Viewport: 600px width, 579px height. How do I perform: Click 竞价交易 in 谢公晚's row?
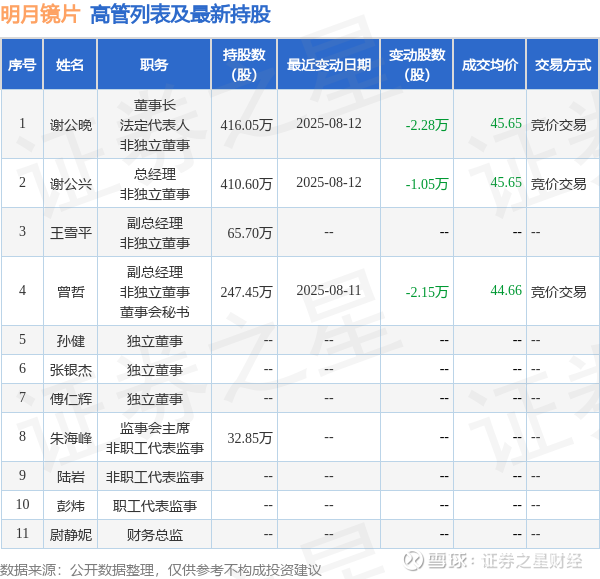coord(558,125)
